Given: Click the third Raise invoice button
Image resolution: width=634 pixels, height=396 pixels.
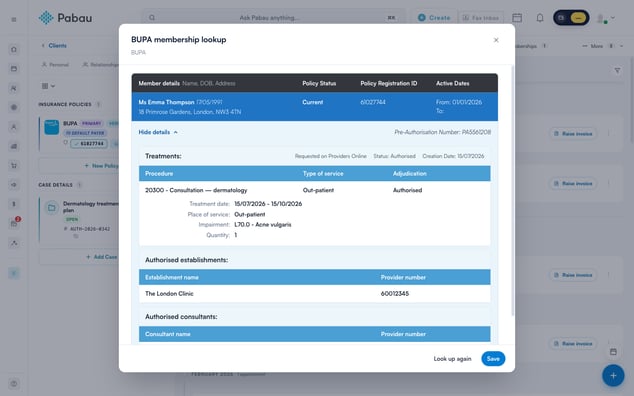Looking at the screenshot, I should tap(573, 275).
